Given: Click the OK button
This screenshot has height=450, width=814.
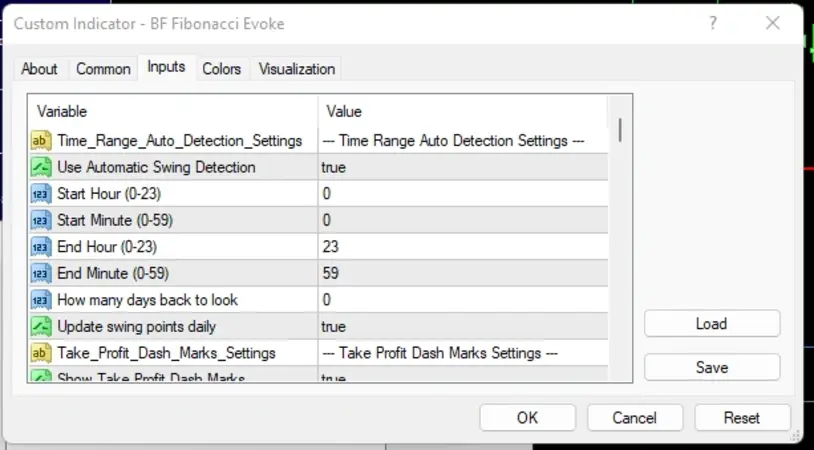Looking at the screenshot, I should (x=527, y=418).
